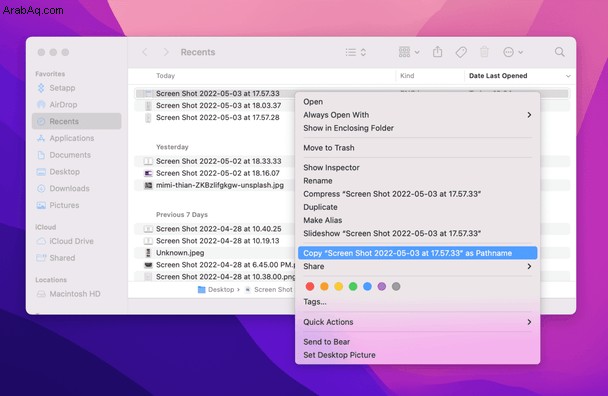Apply the gray tag color

coord(396,286)
